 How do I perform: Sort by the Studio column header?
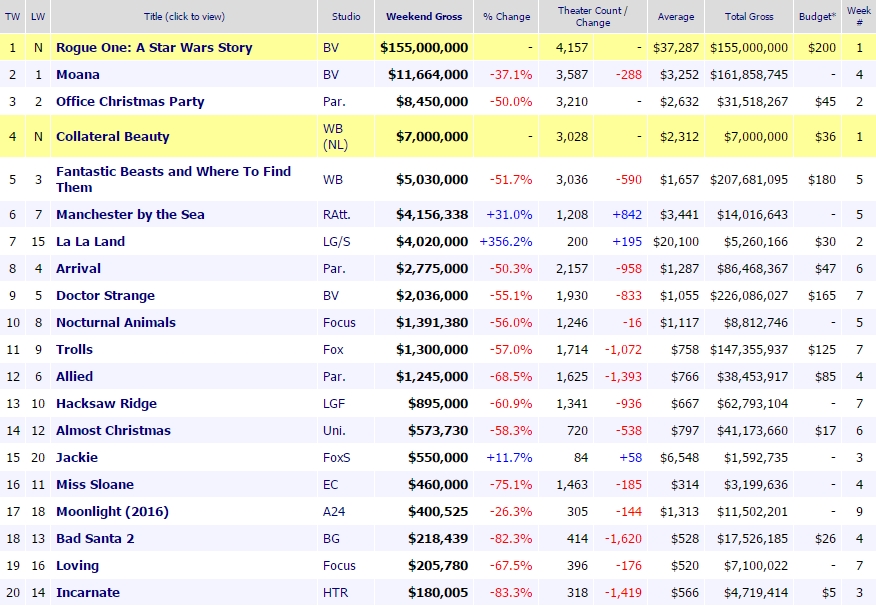[x=346, y=17]
